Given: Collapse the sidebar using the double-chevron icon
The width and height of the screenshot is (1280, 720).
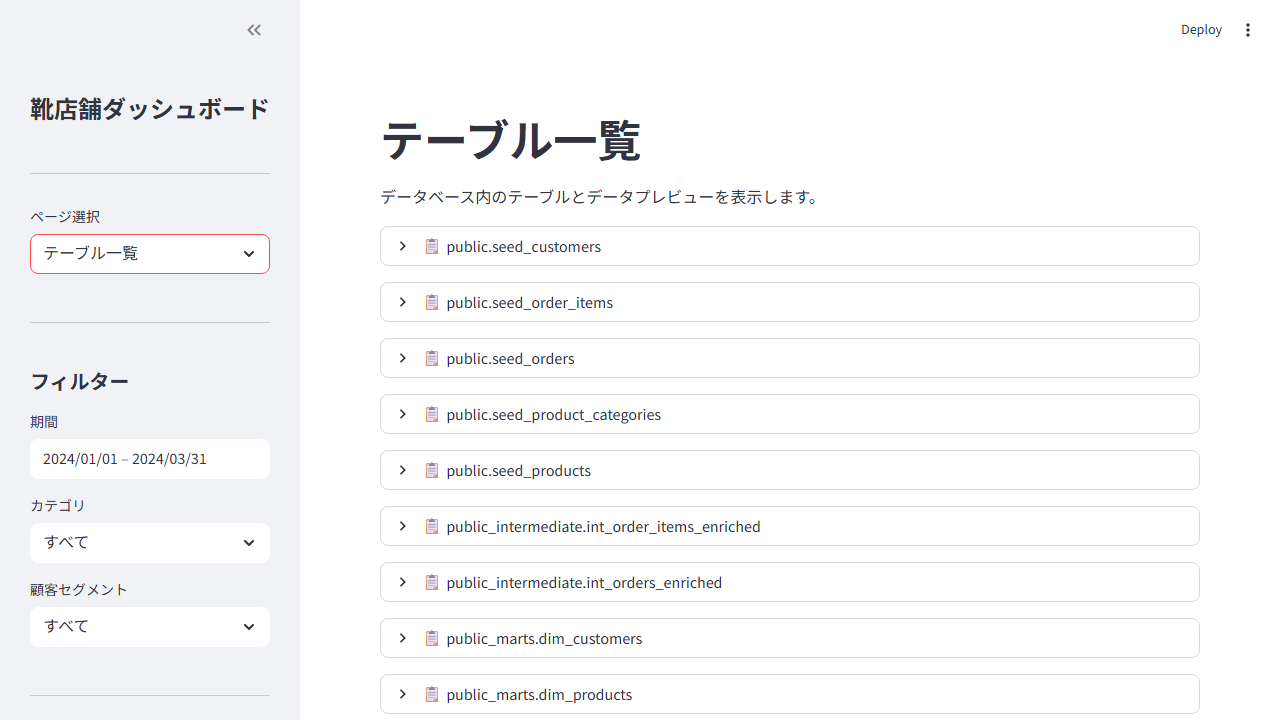Looking at the screenshot, I should coord(253,30).
